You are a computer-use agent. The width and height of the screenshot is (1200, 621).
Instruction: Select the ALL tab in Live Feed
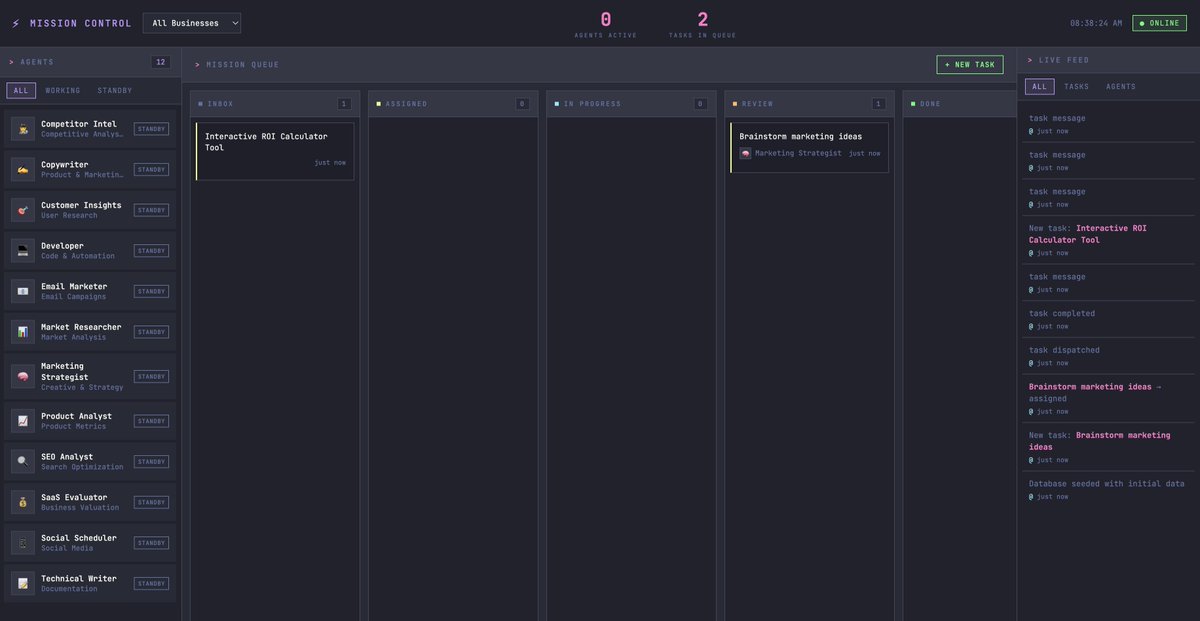click(1039, 87)
